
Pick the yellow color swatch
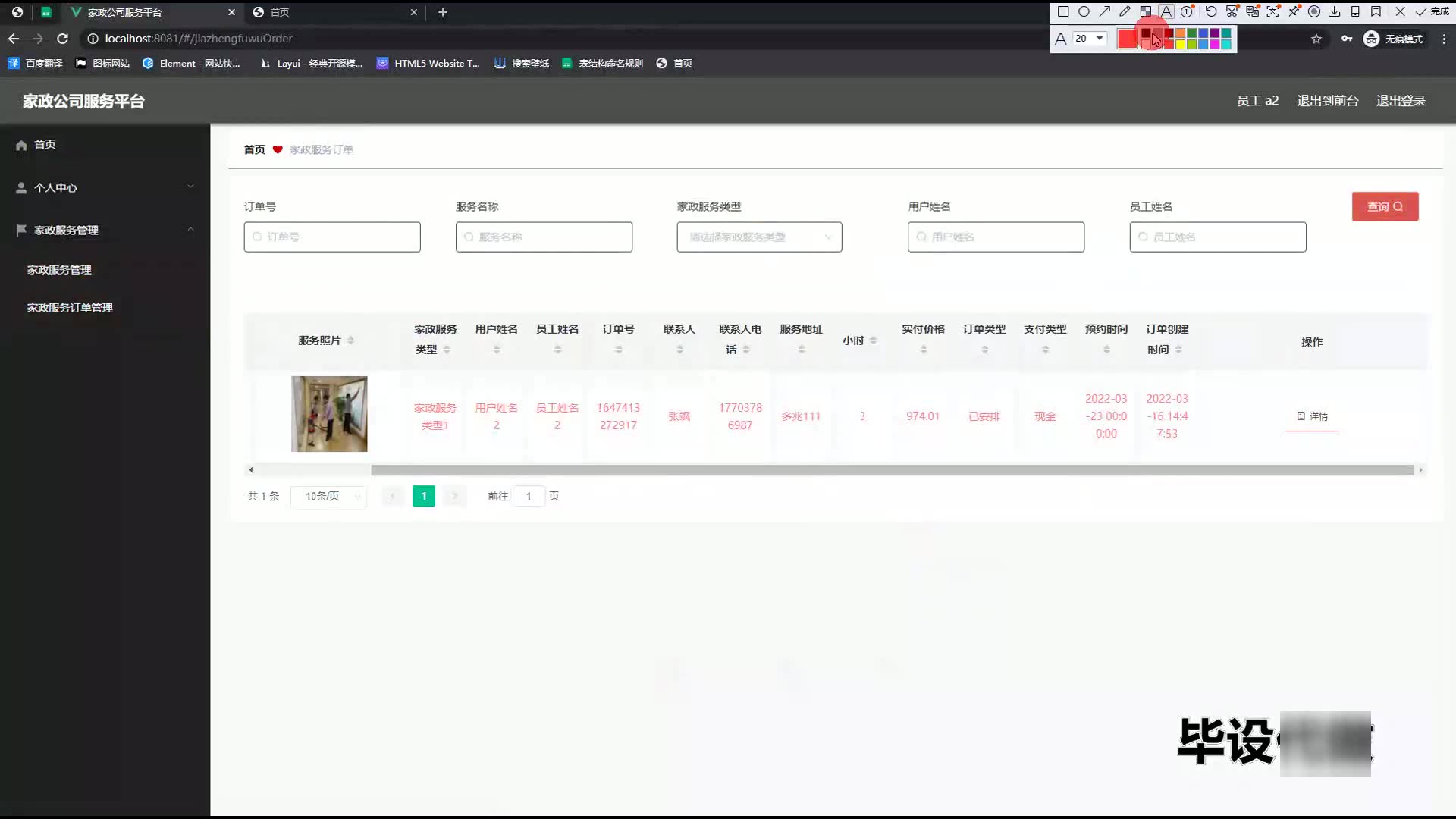pos(1181,45)
